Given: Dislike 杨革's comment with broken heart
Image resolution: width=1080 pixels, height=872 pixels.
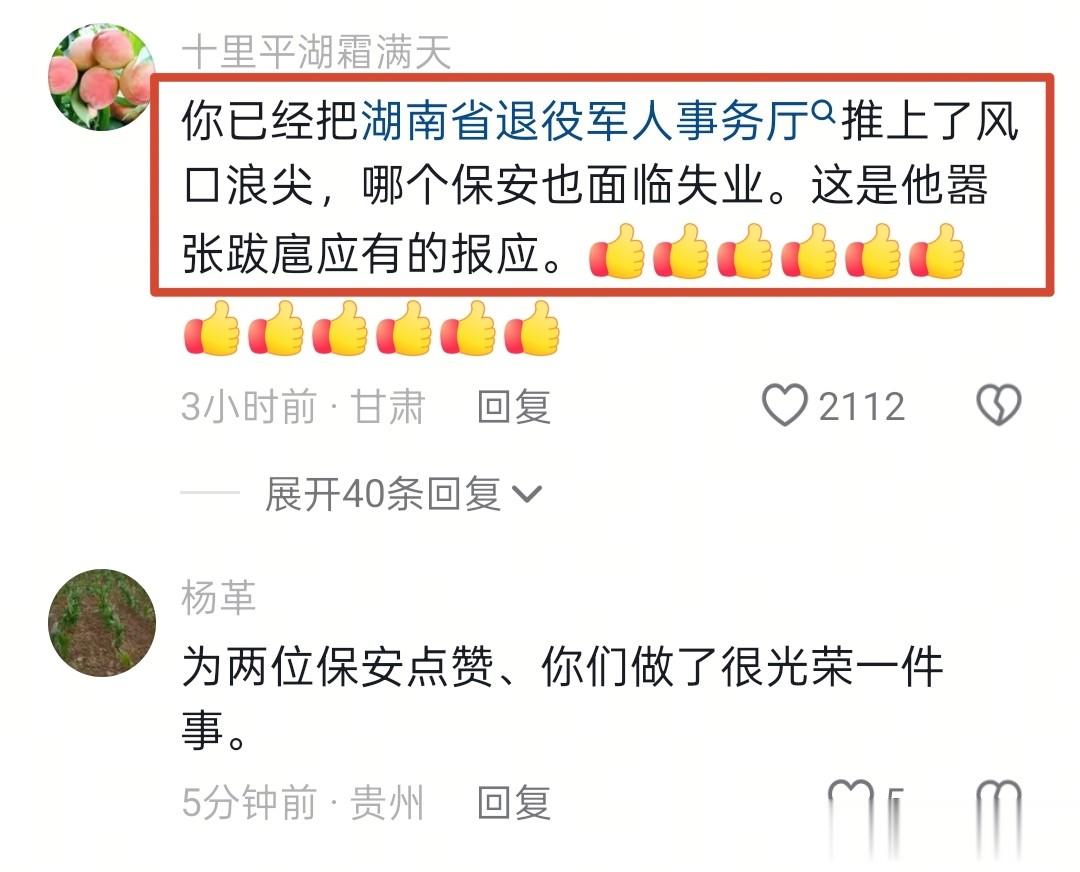Looking at the screenshot, I should [x=998, y=802].
